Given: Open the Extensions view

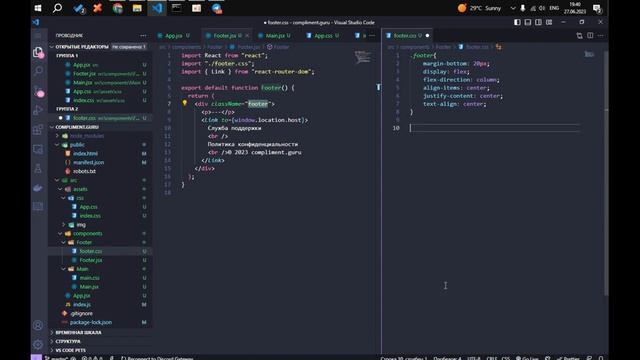Looking at the screenshot, I should click(x=38, y=129).
